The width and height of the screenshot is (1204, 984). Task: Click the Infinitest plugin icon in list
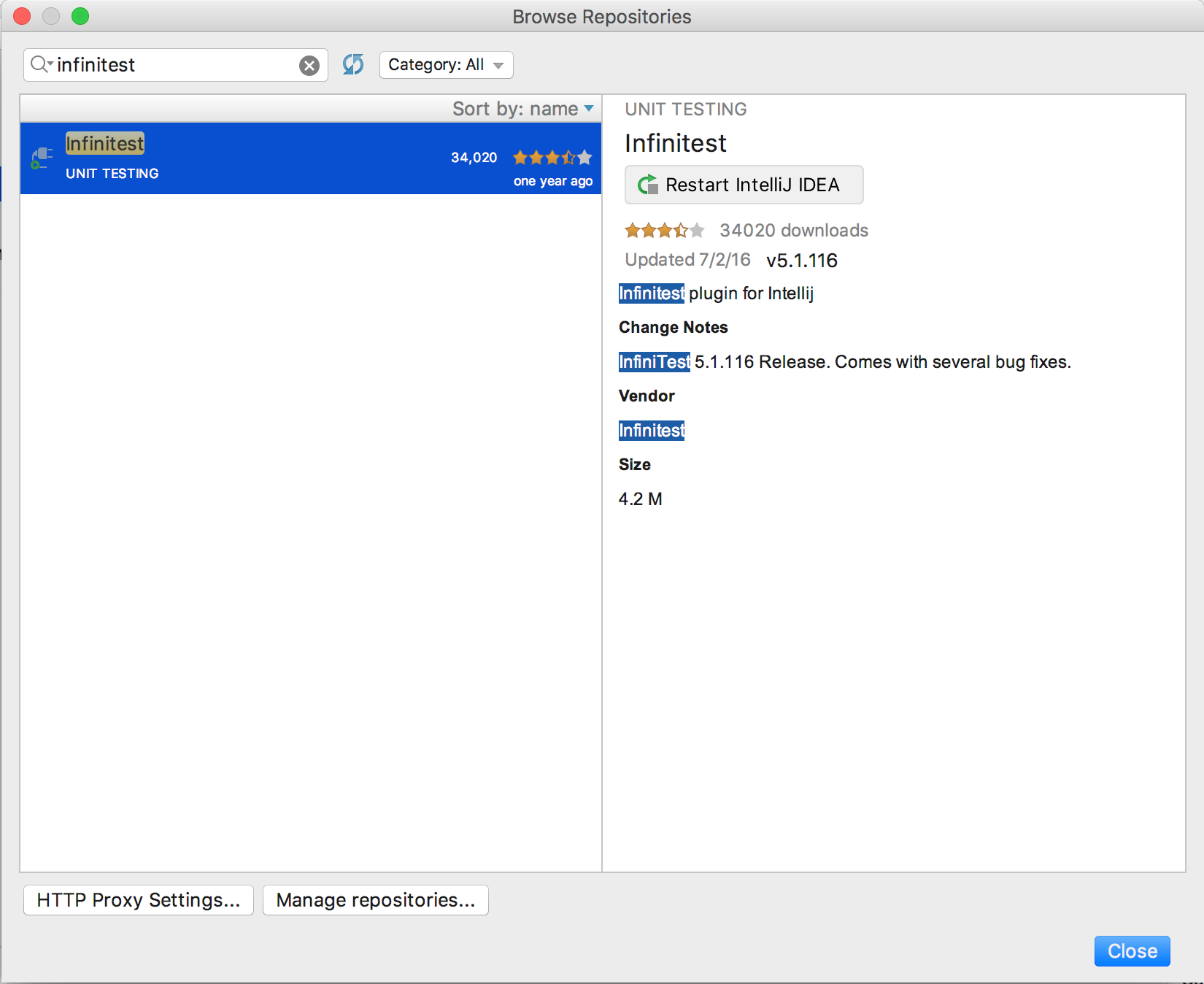[42, 158]
